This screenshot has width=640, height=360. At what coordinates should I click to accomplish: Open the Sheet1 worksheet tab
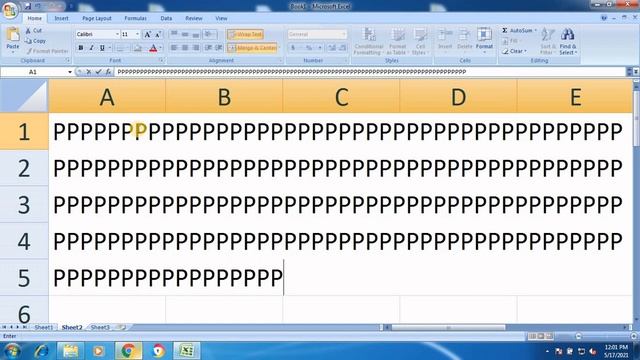pos(43,327)
